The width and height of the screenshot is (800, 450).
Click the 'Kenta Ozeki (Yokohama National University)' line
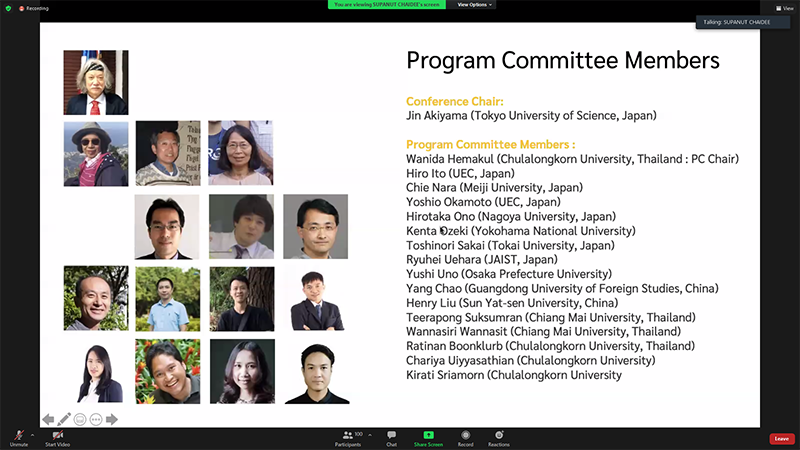click(x=521, y=231)
